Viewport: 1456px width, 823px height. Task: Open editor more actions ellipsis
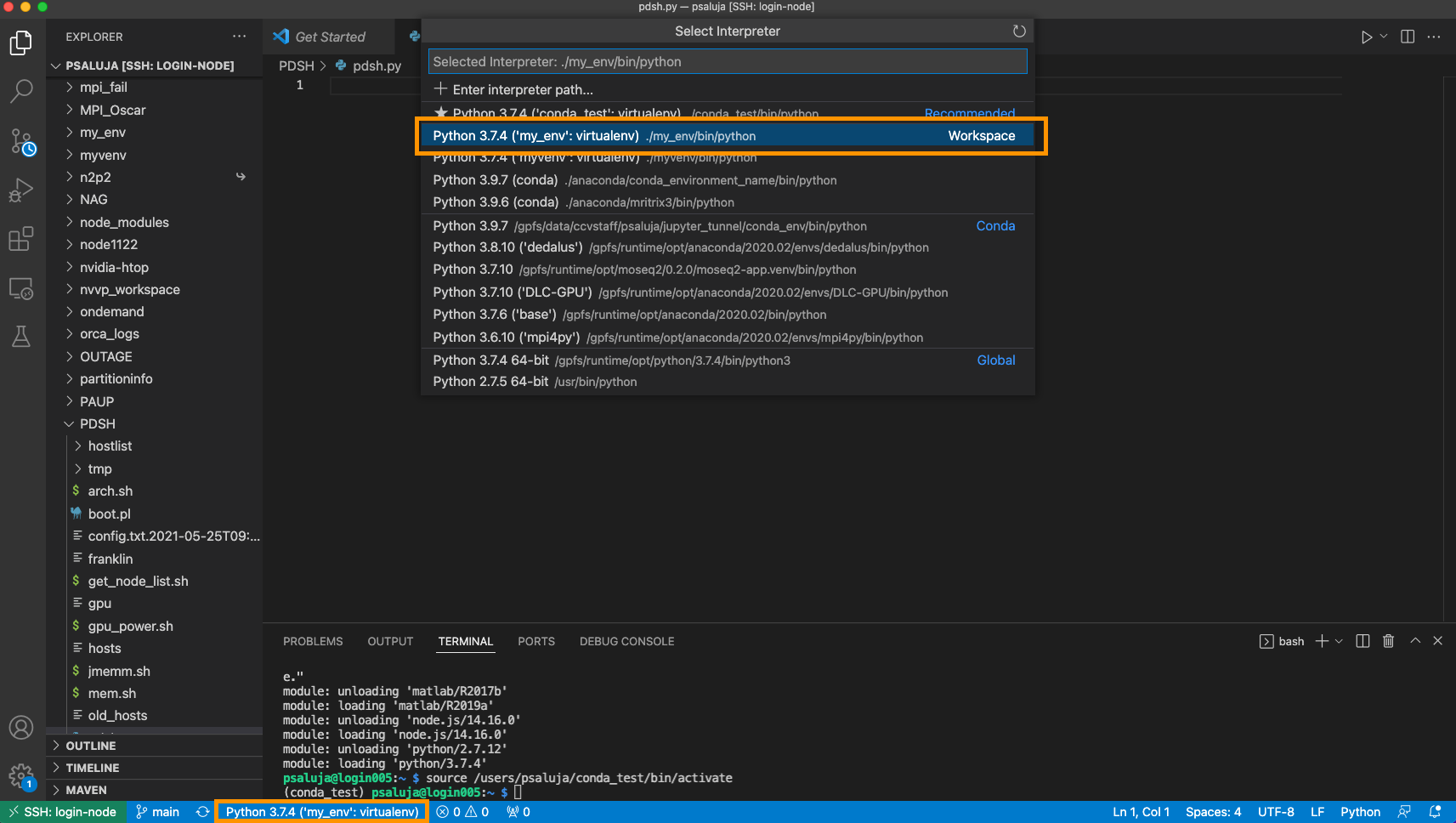coord(1434,37)
